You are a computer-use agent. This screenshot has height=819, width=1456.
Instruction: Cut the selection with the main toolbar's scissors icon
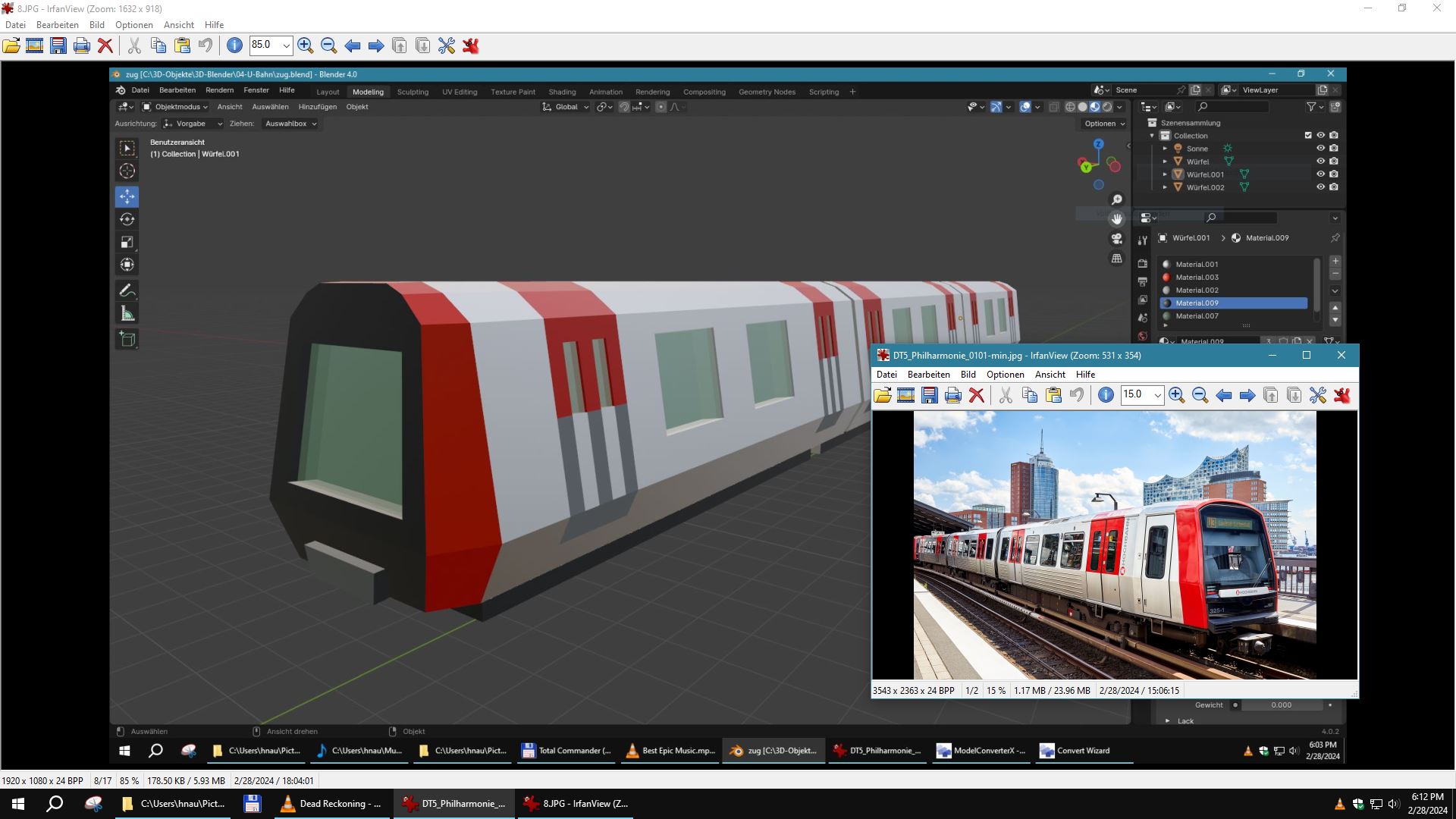134,45
